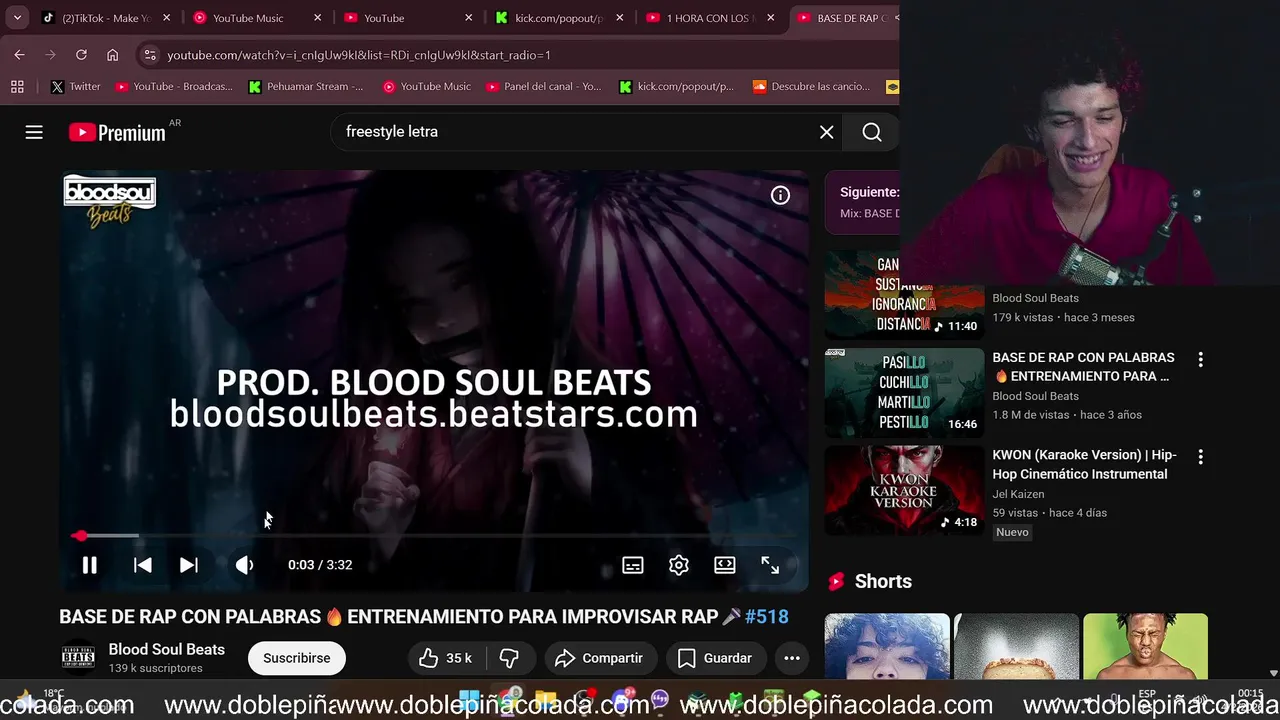
Task: Open 'Descubre las cancio...' bookmark
Action: click(811, 87)
